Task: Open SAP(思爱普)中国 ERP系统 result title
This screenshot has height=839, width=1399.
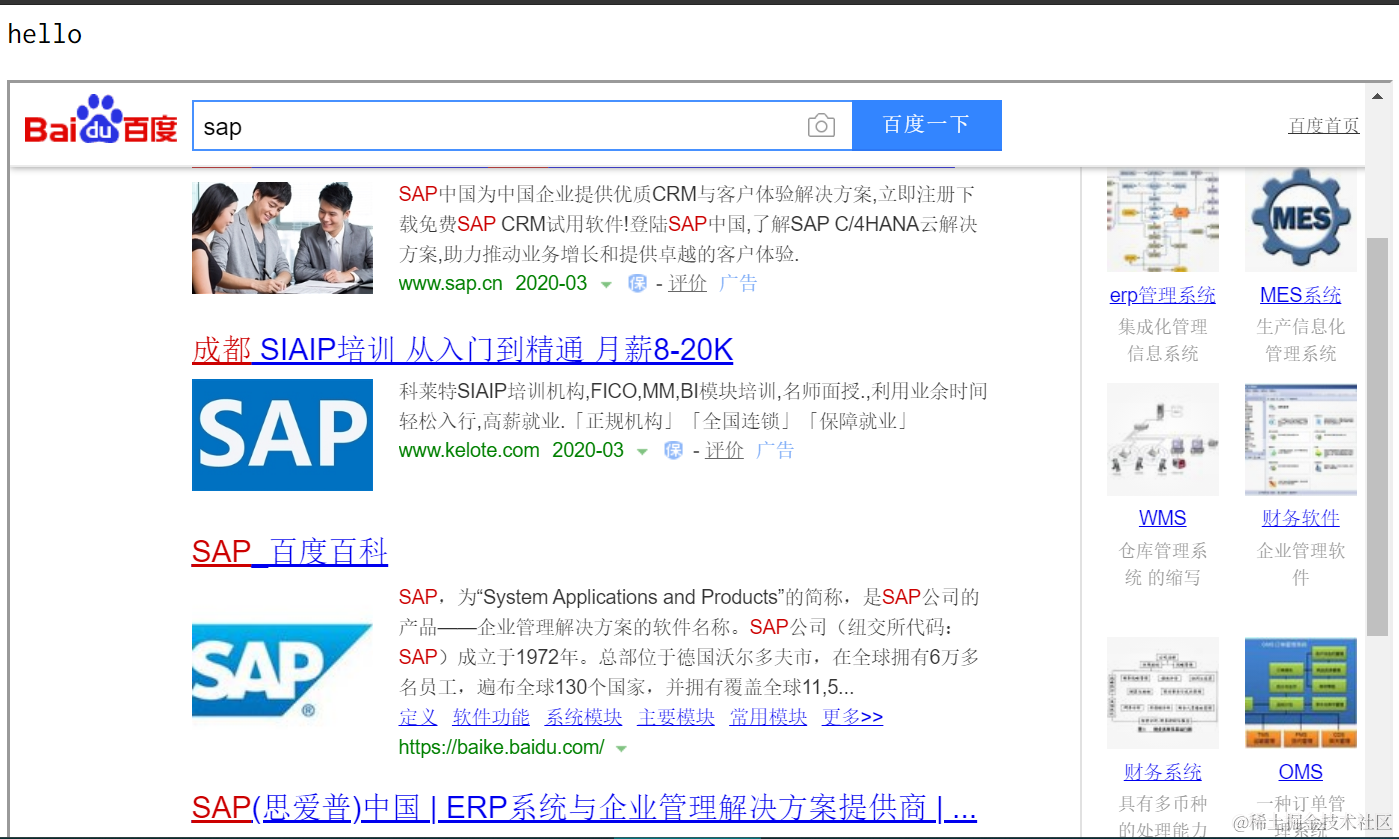Action: click(584, 808)
